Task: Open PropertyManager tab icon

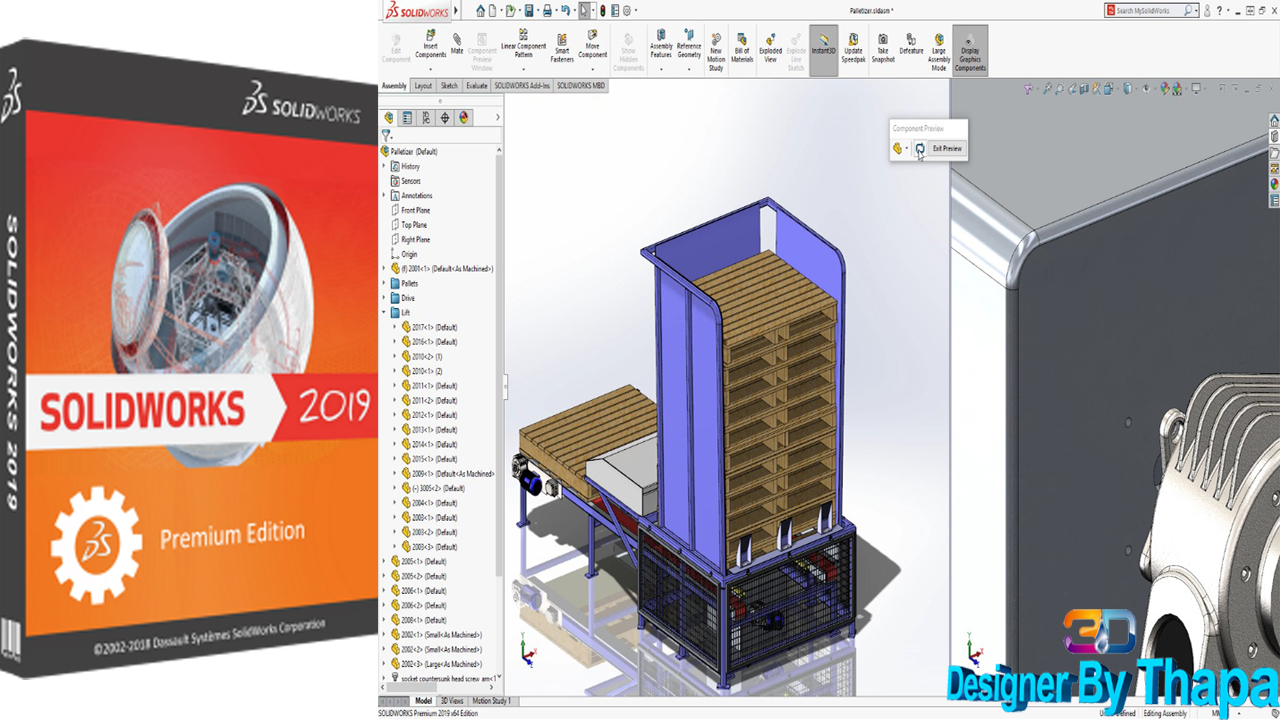Action: point(408,117)
